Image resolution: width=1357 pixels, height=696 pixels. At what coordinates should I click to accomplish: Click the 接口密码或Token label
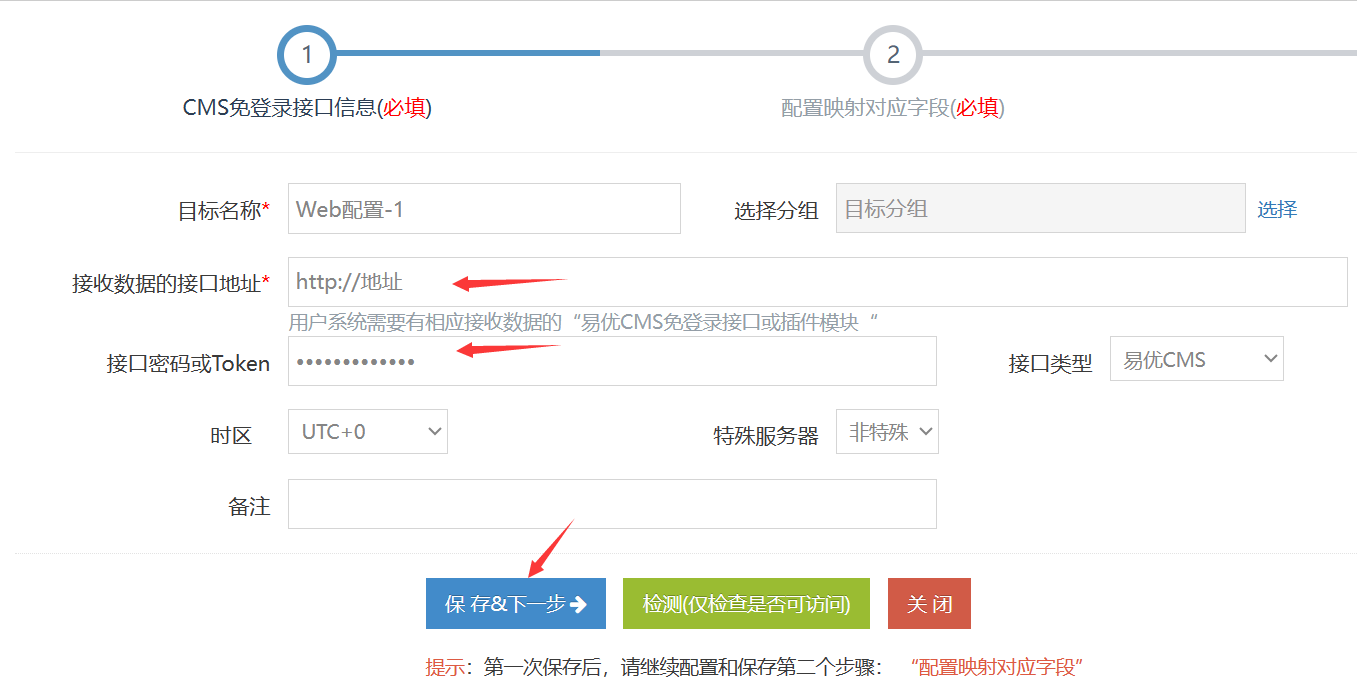tap(188, 363)
